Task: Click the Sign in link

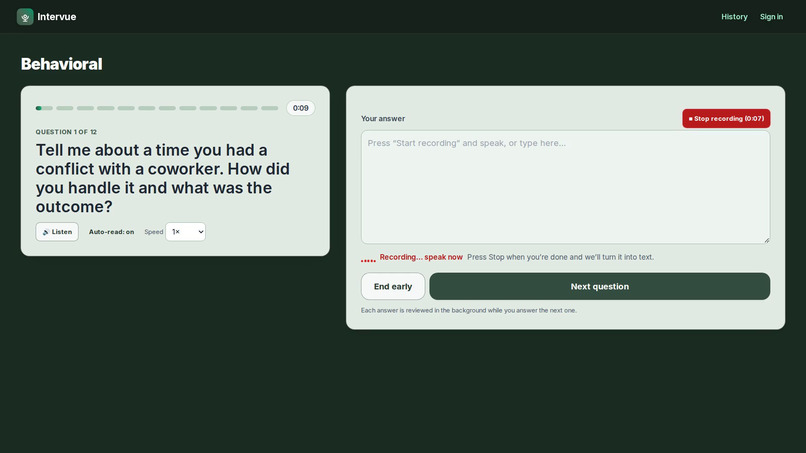Action: pos(771,16)
